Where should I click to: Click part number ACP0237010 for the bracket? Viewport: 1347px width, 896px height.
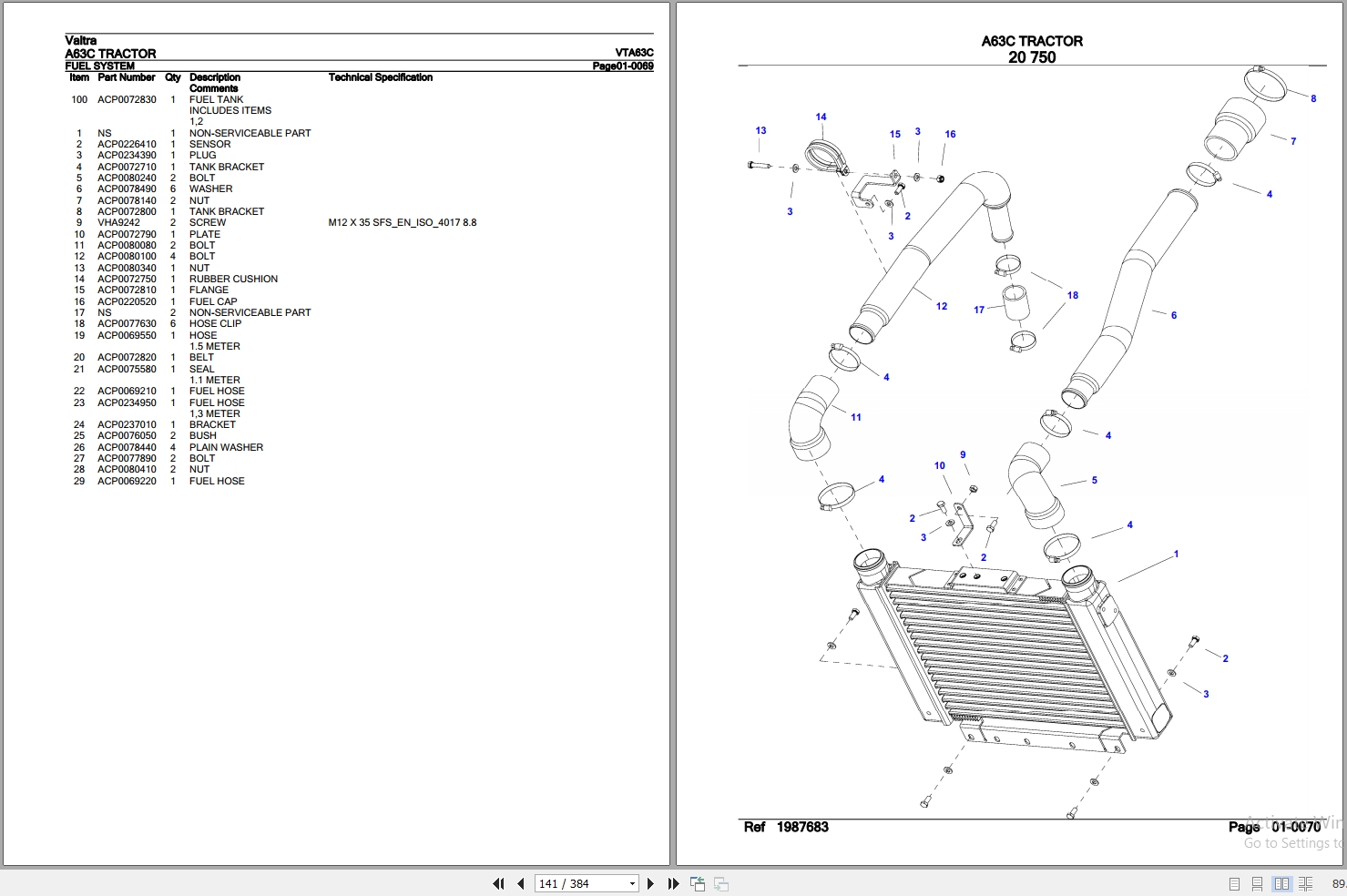127,424
